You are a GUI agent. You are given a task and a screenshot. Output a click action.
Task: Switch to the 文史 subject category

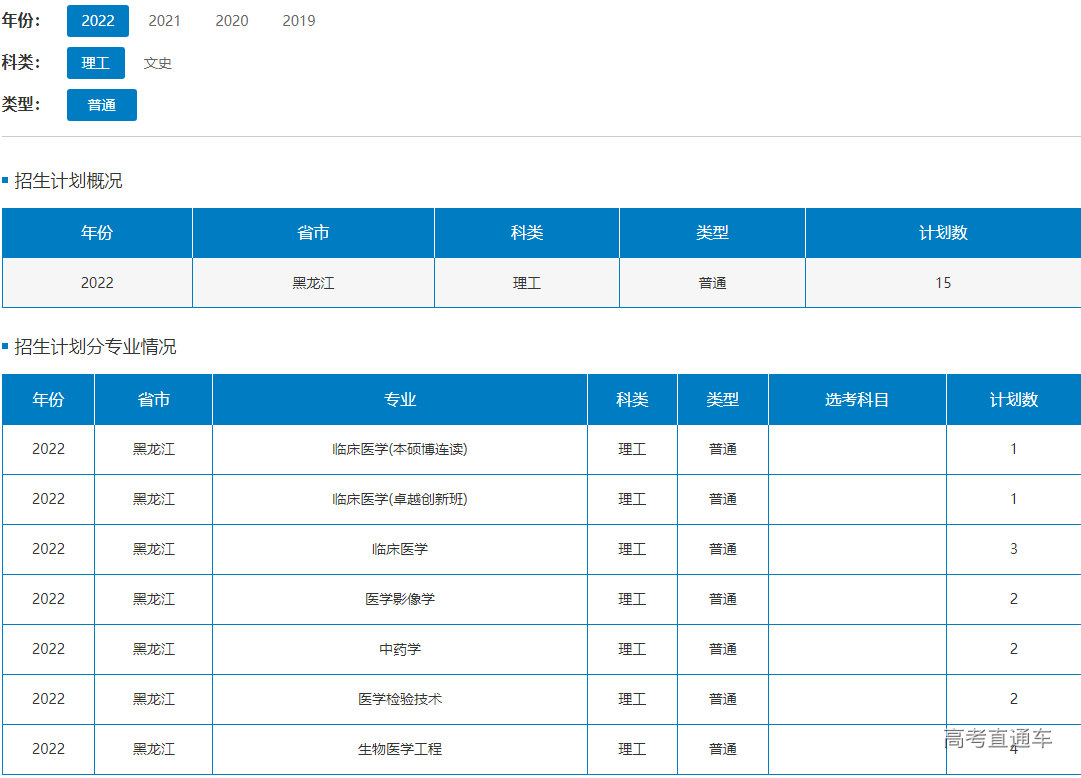pos(158,63)
